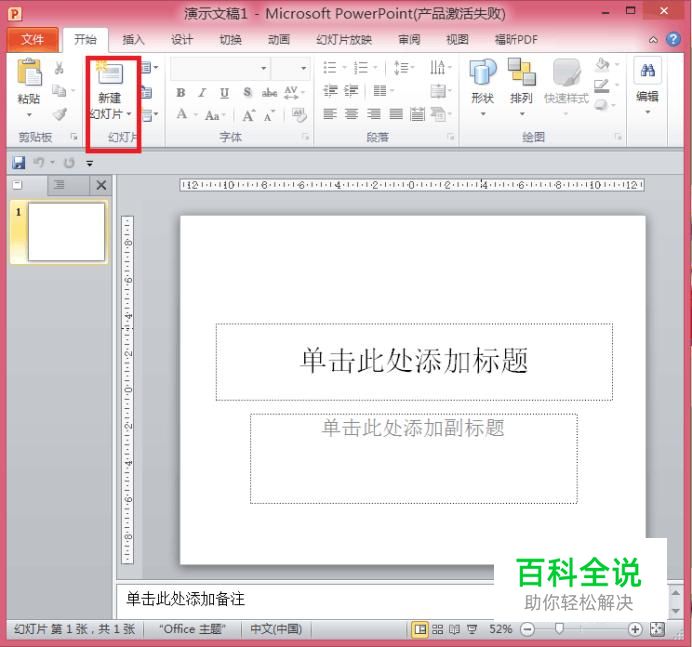The image size is (692, 647).
Task: Switch to Animations (动画) tab
Action: (x=279, y=40)
